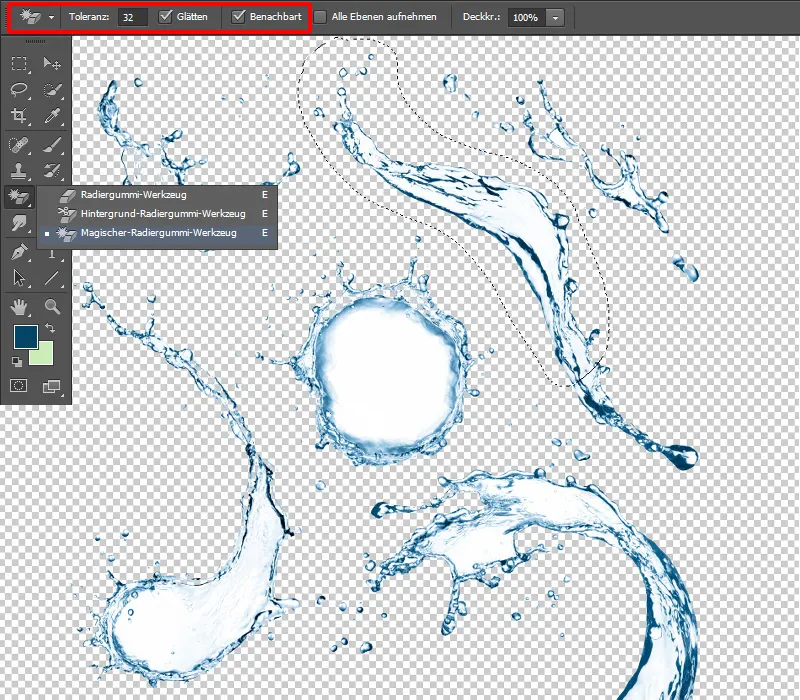Select the Crop tool
Image resolution: width=800 pixels, height=700 pixels.
coord(19,116)
